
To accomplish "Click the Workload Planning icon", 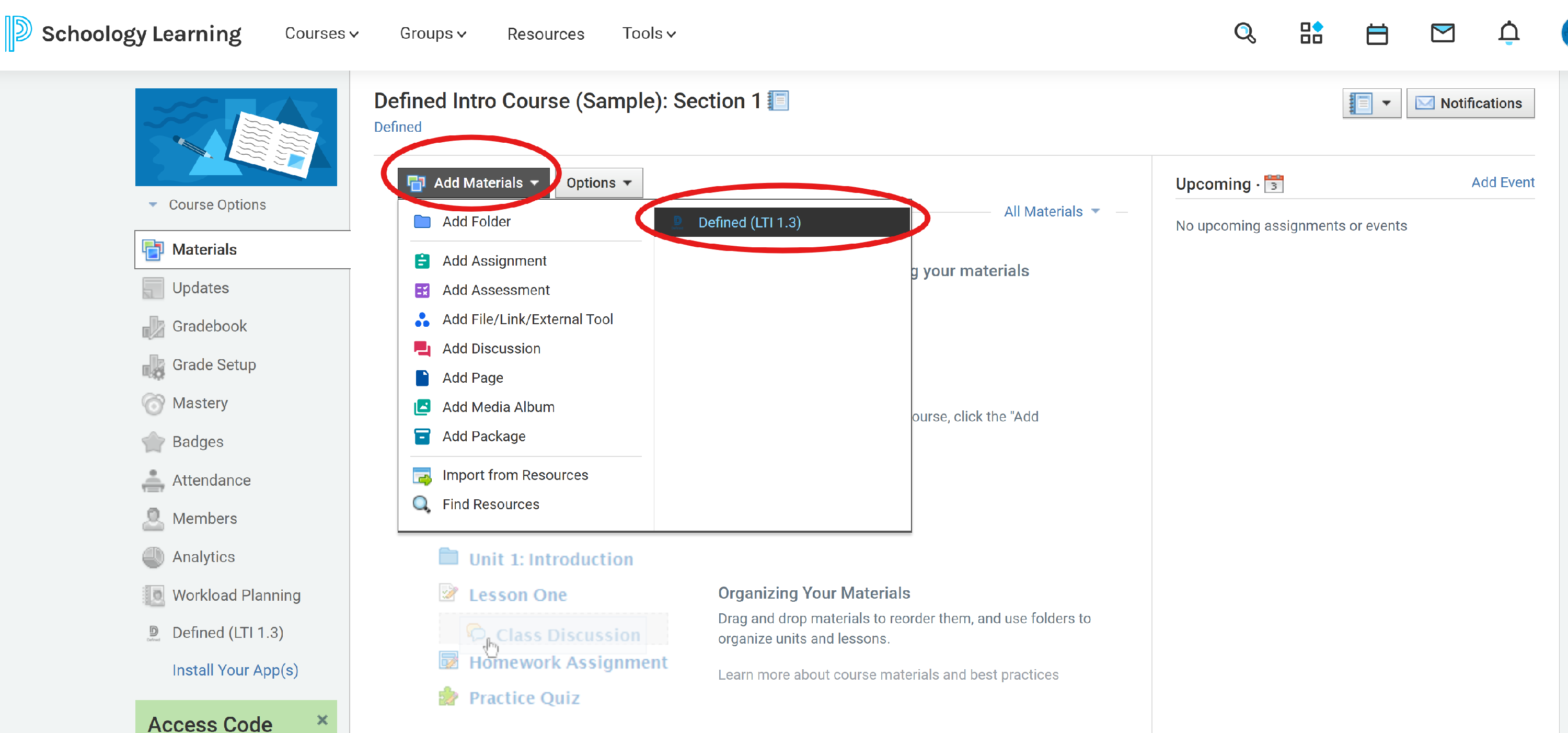I will (x=153, y=595).
